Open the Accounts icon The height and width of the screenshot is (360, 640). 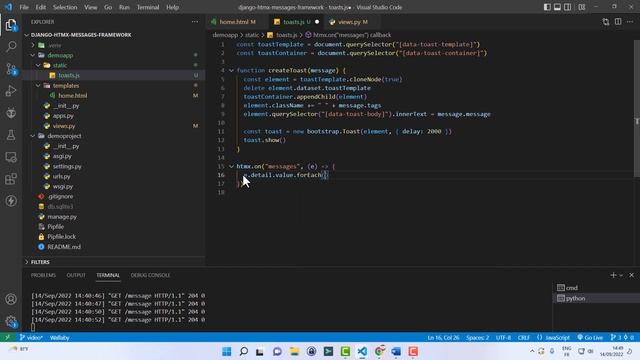[11, 299]
